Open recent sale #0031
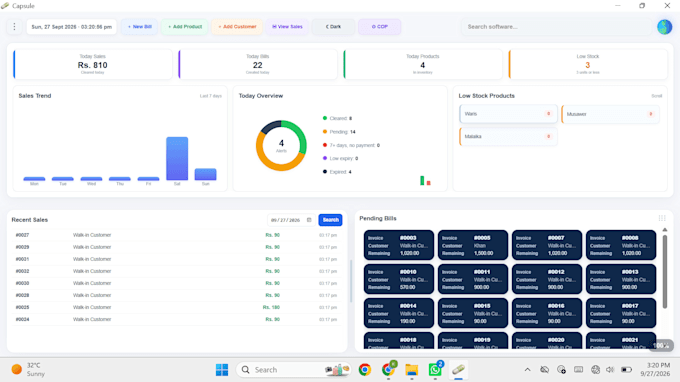The height and width of the screenshot is (382, 680). click(x=177, y=259)
